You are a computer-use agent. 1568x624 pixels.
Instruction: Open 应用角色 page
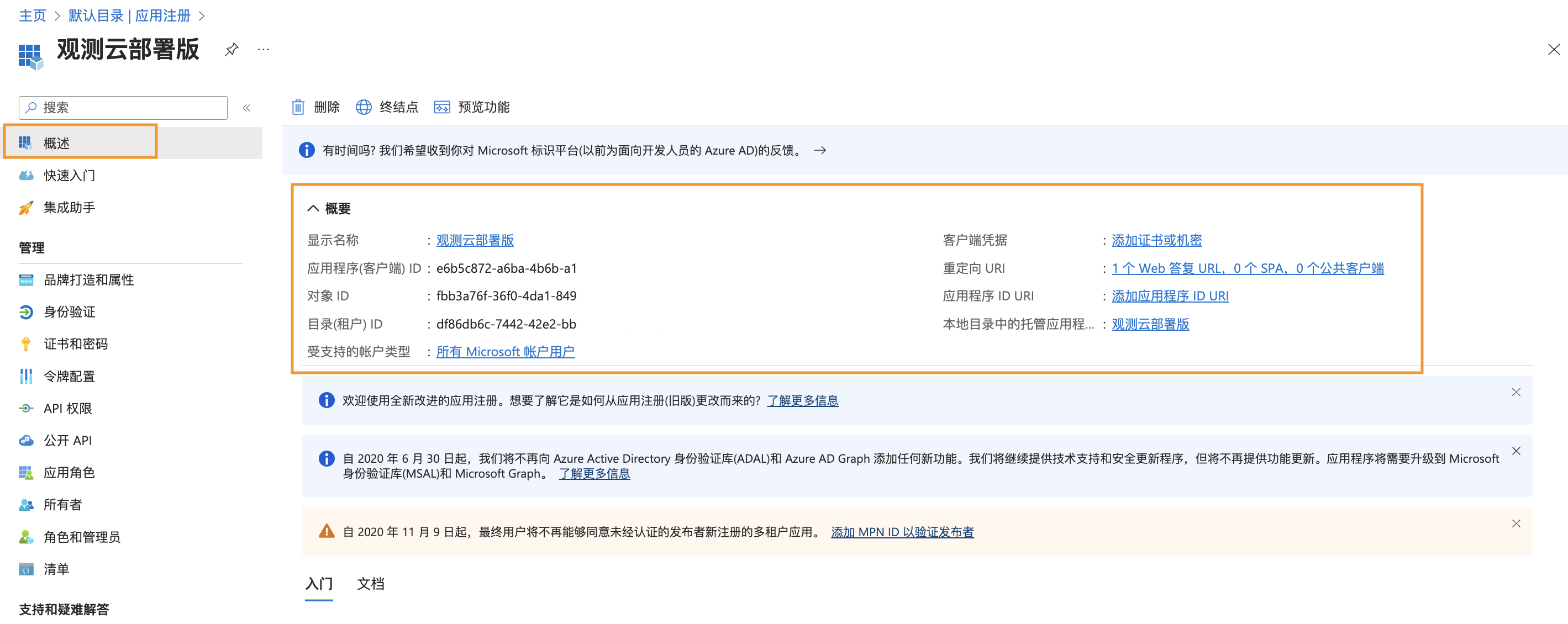pyautogui.click(x=69, y=473)
